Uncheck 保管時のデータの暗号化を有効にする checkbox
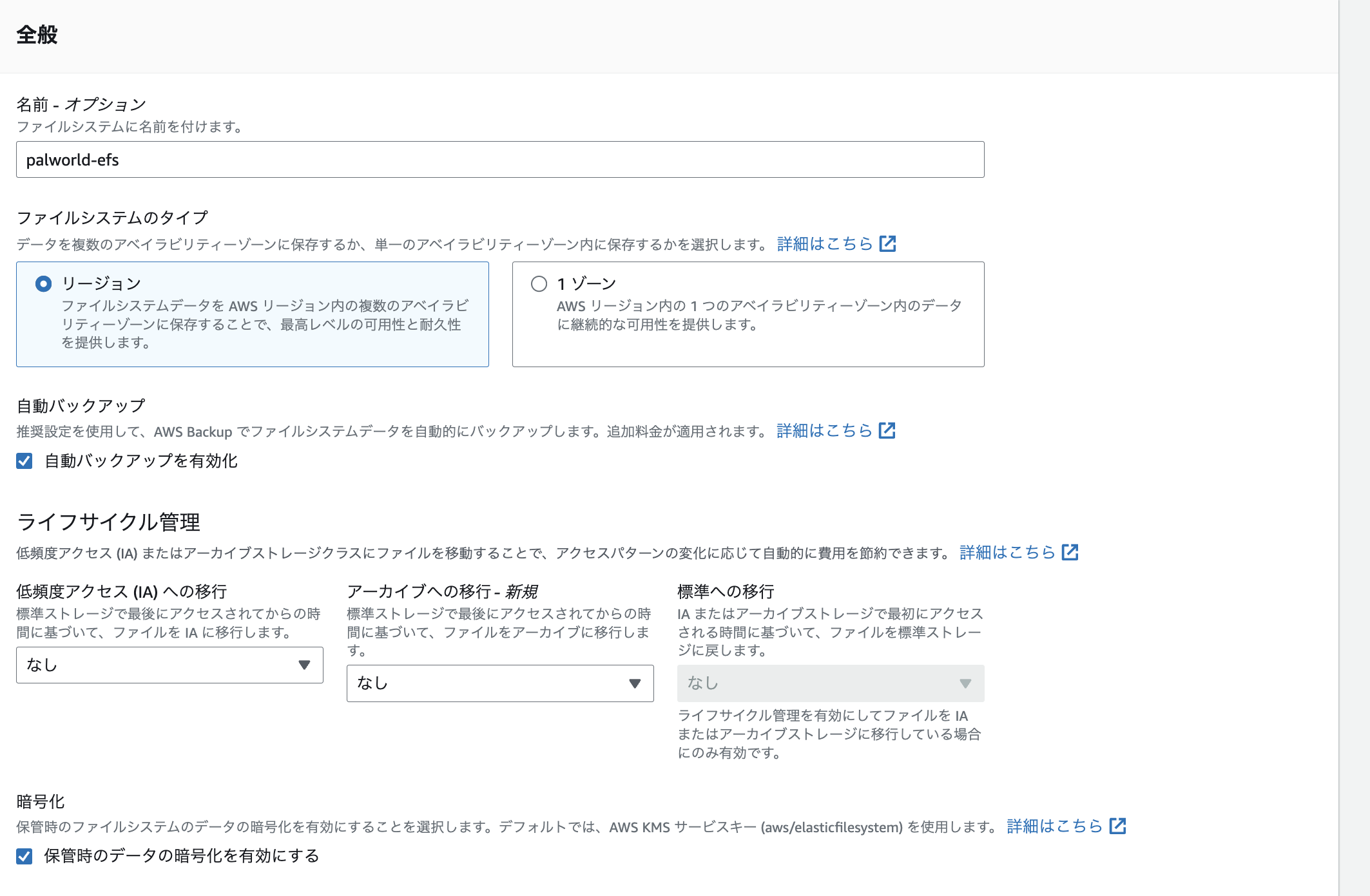 tap(24, 856)
